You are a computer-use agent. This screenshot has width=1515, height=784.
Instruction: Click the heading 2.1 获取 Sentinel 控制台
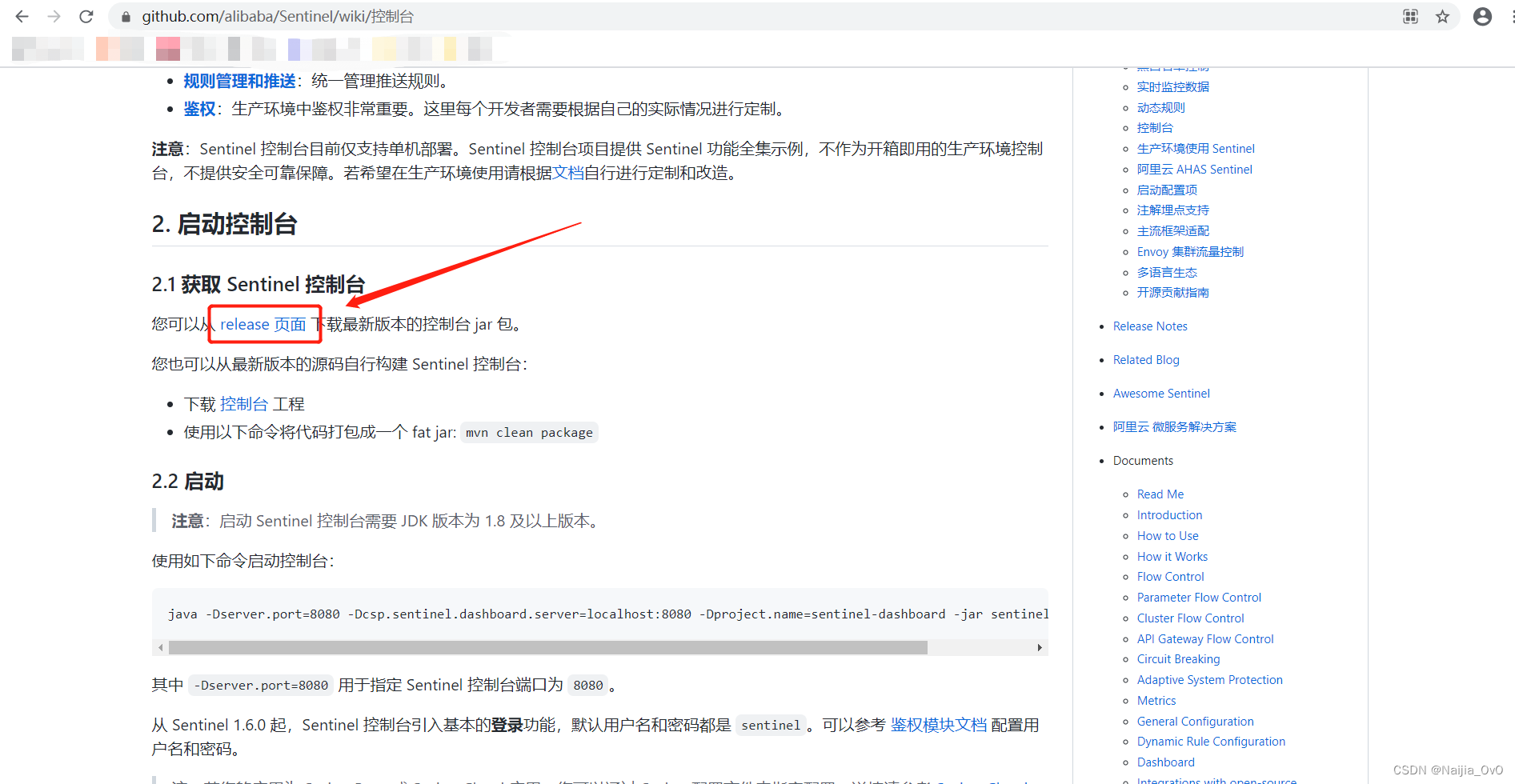pos(259,284)
